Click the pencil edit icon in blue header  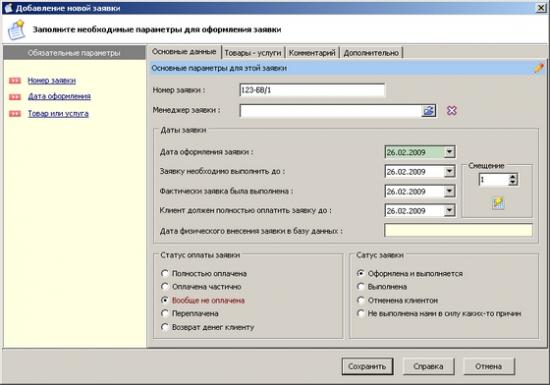click(x=539, y=68)
